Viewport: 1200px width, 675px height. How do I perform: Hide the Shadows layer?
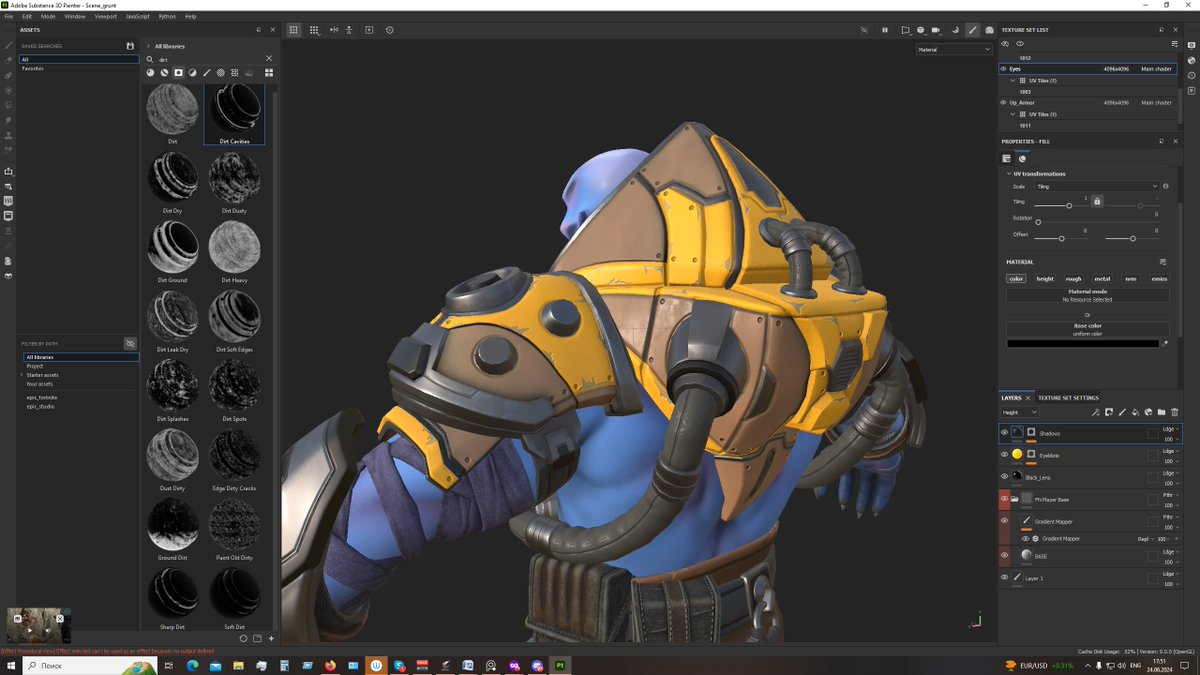pyautogui.click(x=1004, y=433)
